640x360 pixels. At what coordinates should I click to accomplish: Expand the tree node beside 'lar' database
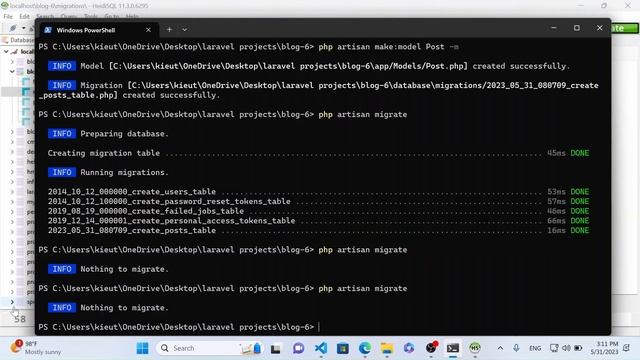click(x=12, y=191)
